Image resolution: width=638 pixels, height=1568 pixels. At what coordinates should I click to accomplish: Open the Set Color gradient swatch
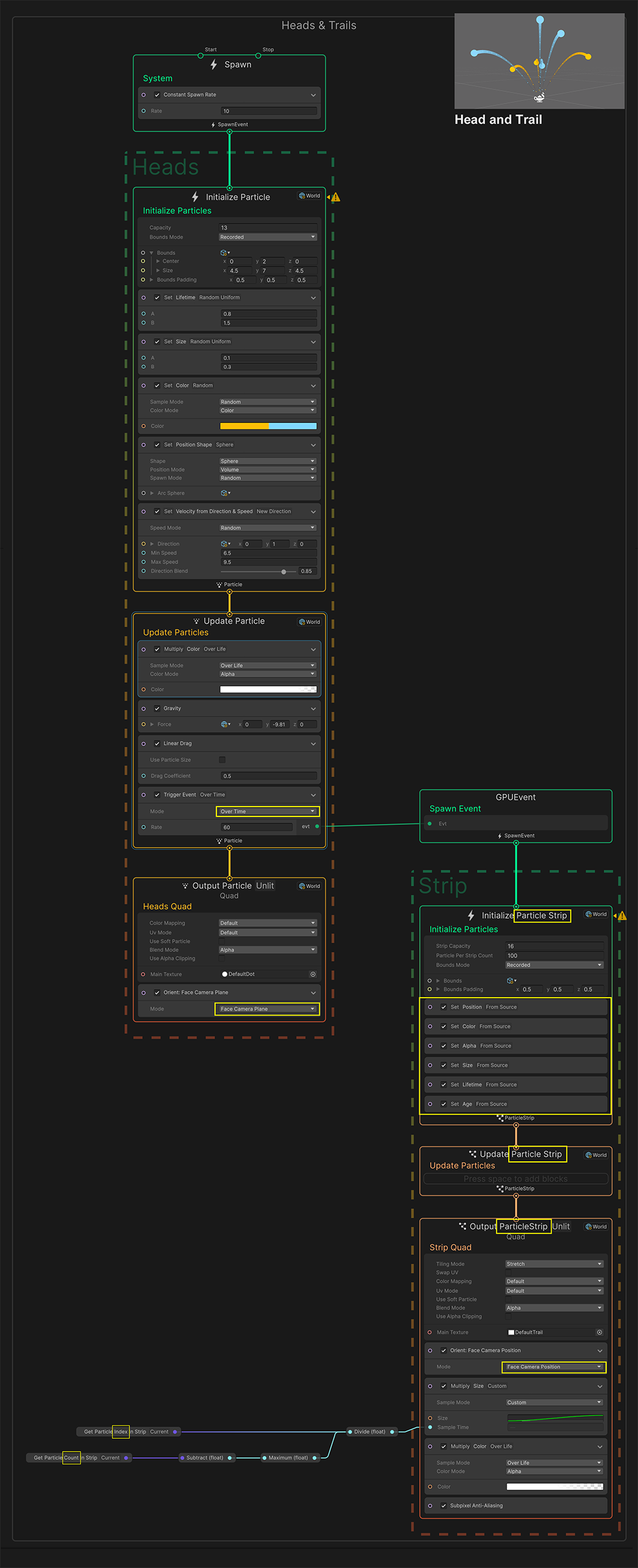(x=268, y=426)
